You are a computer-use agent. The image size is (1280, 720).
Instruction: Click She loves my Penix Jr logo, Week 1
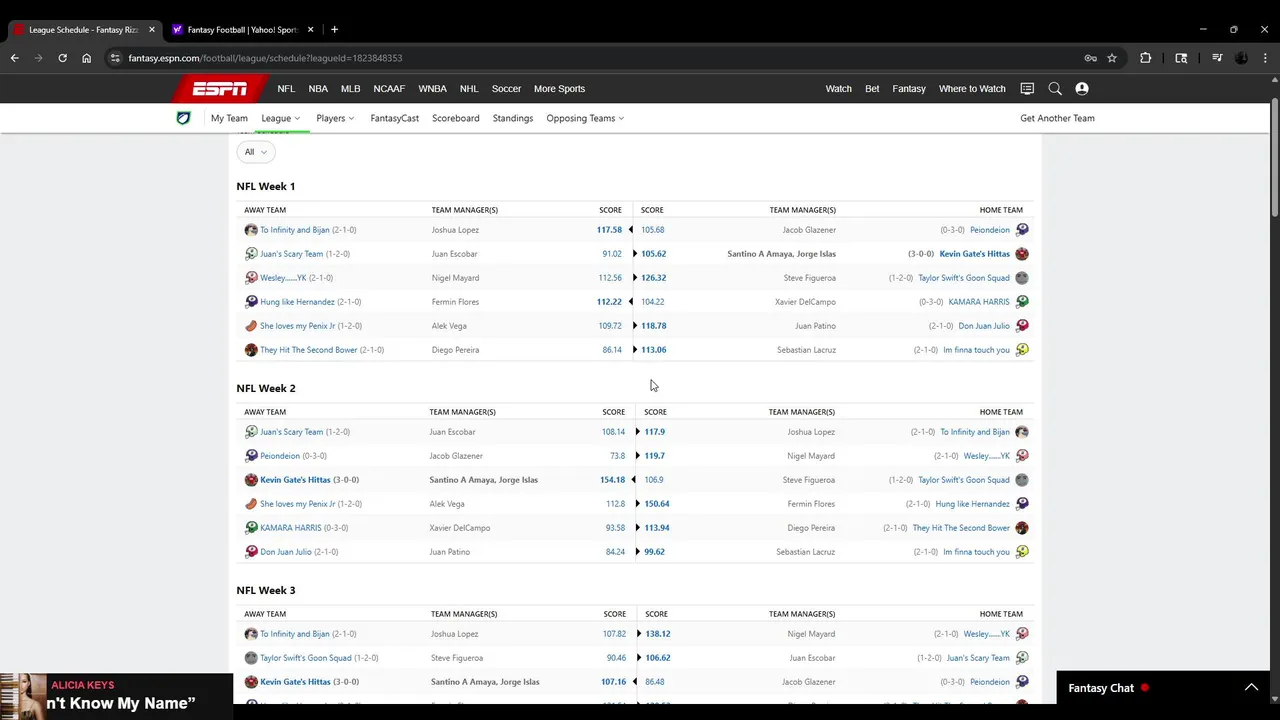[251, 326]
